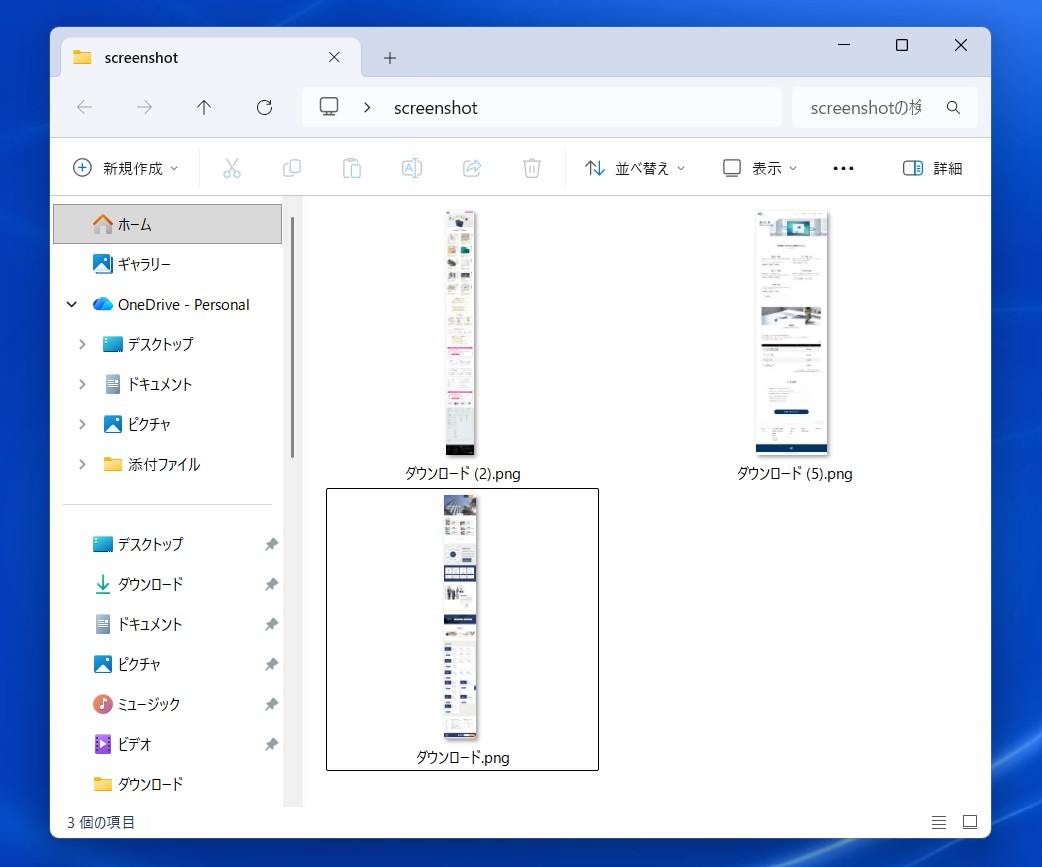The image size is (1042, 867).
Task: Click the paste clipboard icon
Action: tap(352, 168)
